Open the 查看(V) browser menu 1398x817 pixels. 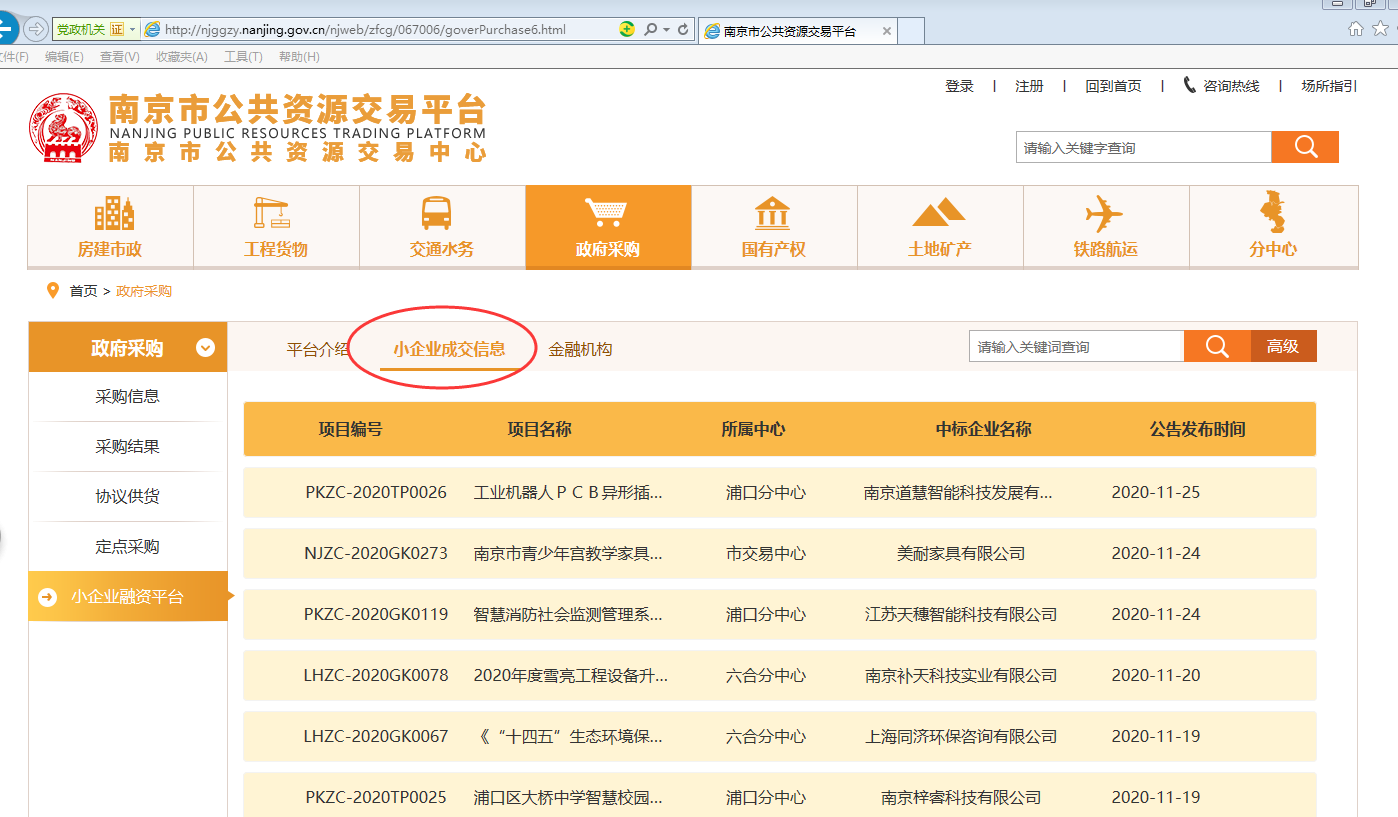119,57
